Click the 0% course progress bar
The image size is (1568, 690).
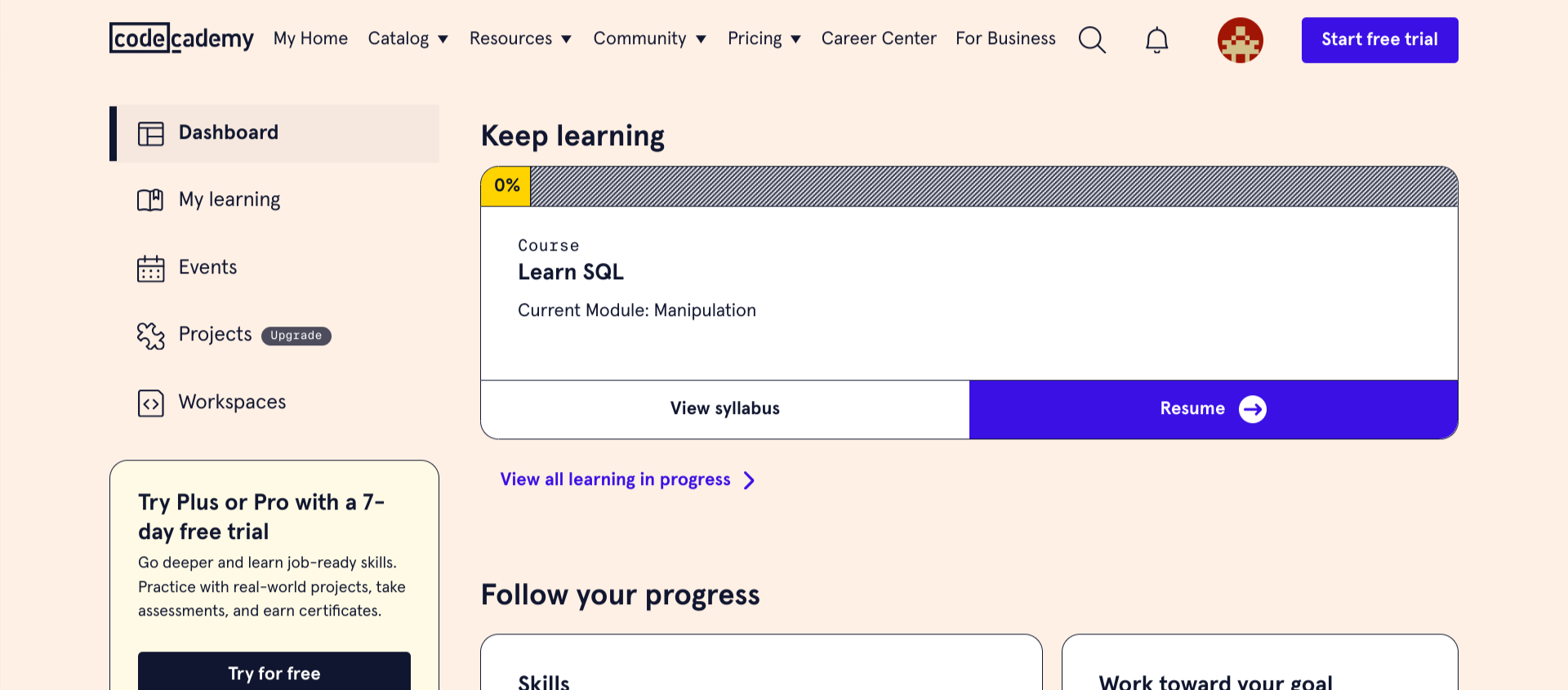point(969,186)
